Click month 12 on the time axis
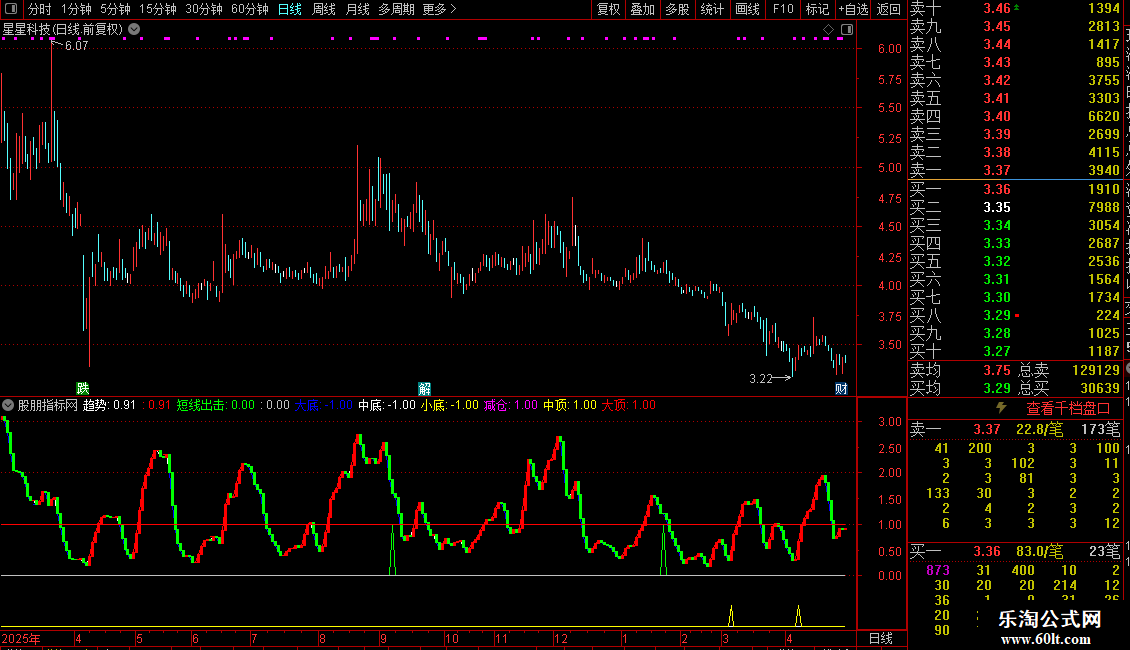 point(561,638)
